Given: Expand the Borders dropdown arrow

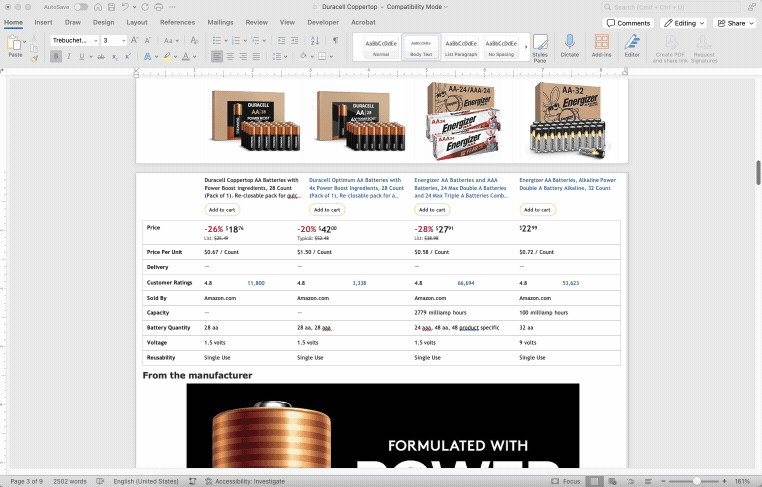Looking at the screenshot, I should [x=331, y=57].
